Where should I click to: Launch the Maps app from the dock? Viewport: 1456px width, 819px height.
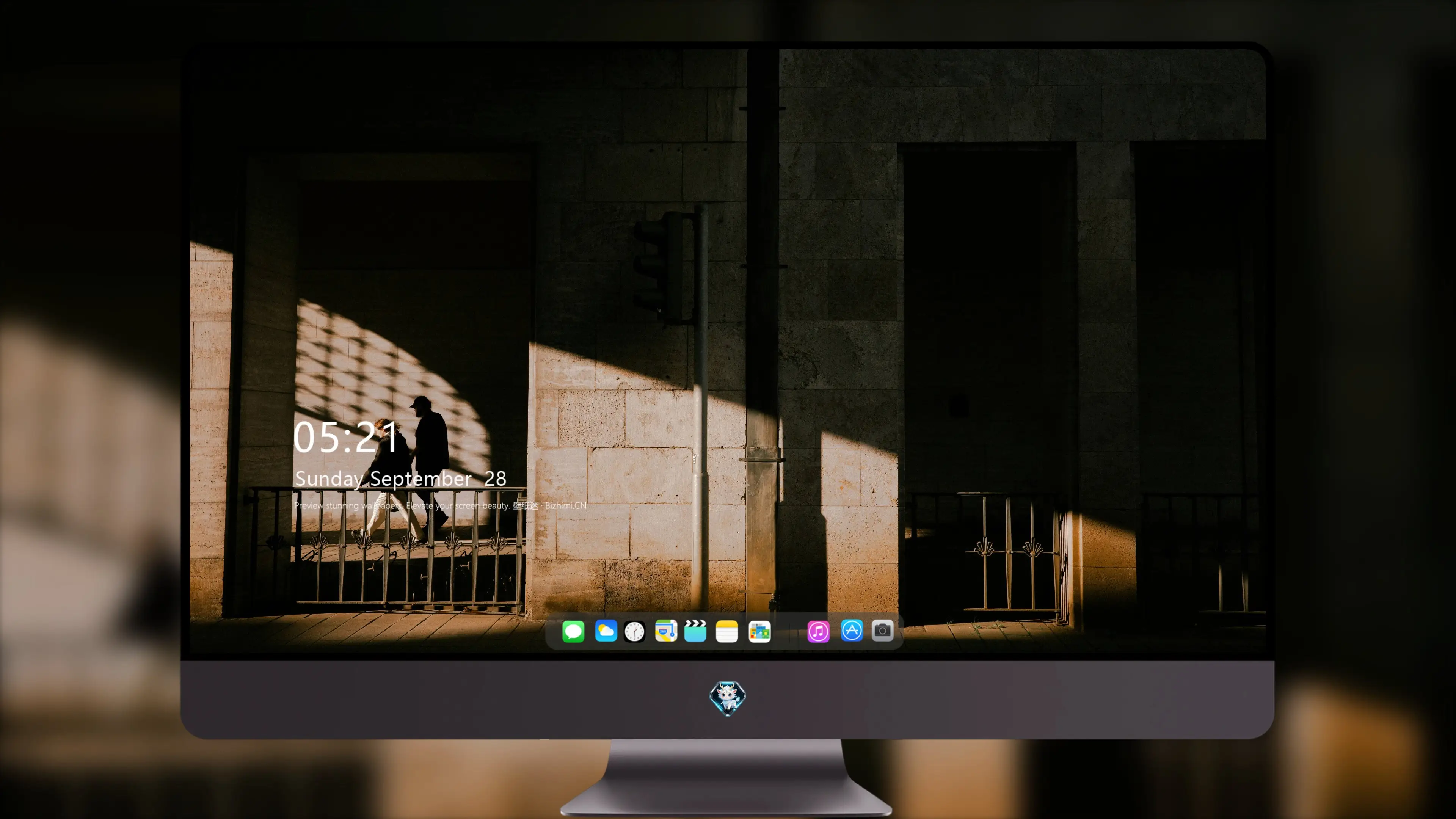(666, 631)
